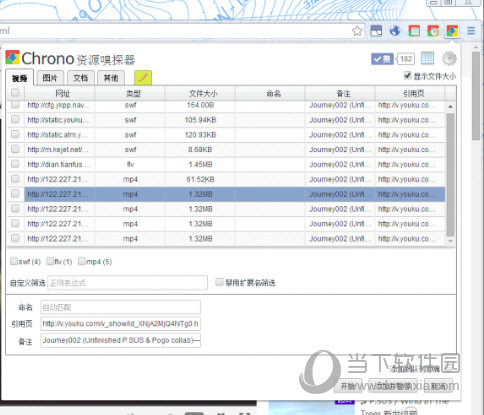
Task: Enable the flv (1) filter checkbox
Action: point(50,261)
